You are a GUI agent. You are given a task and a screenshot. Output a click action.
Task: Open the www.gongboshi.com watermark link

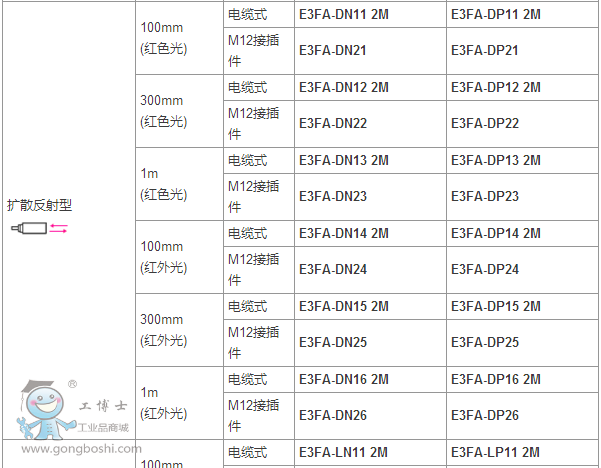[70, 449]
